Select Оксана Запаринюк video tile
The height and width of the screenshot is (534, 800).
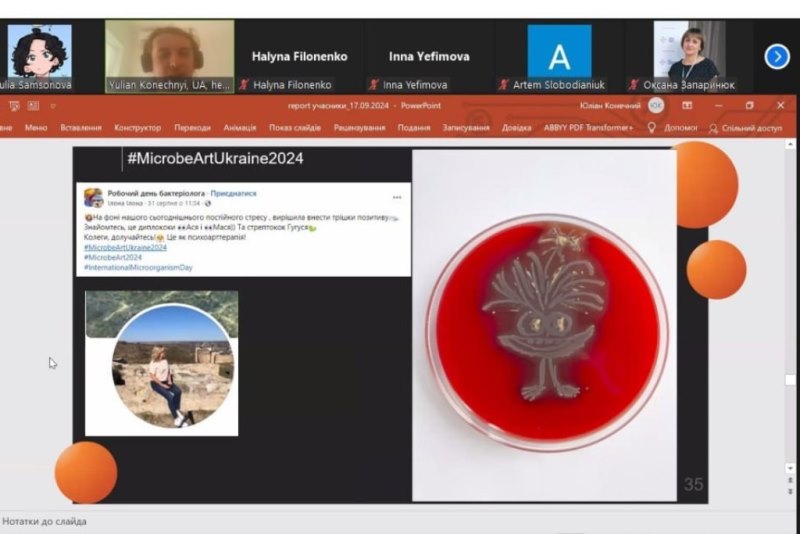point(689,57)
